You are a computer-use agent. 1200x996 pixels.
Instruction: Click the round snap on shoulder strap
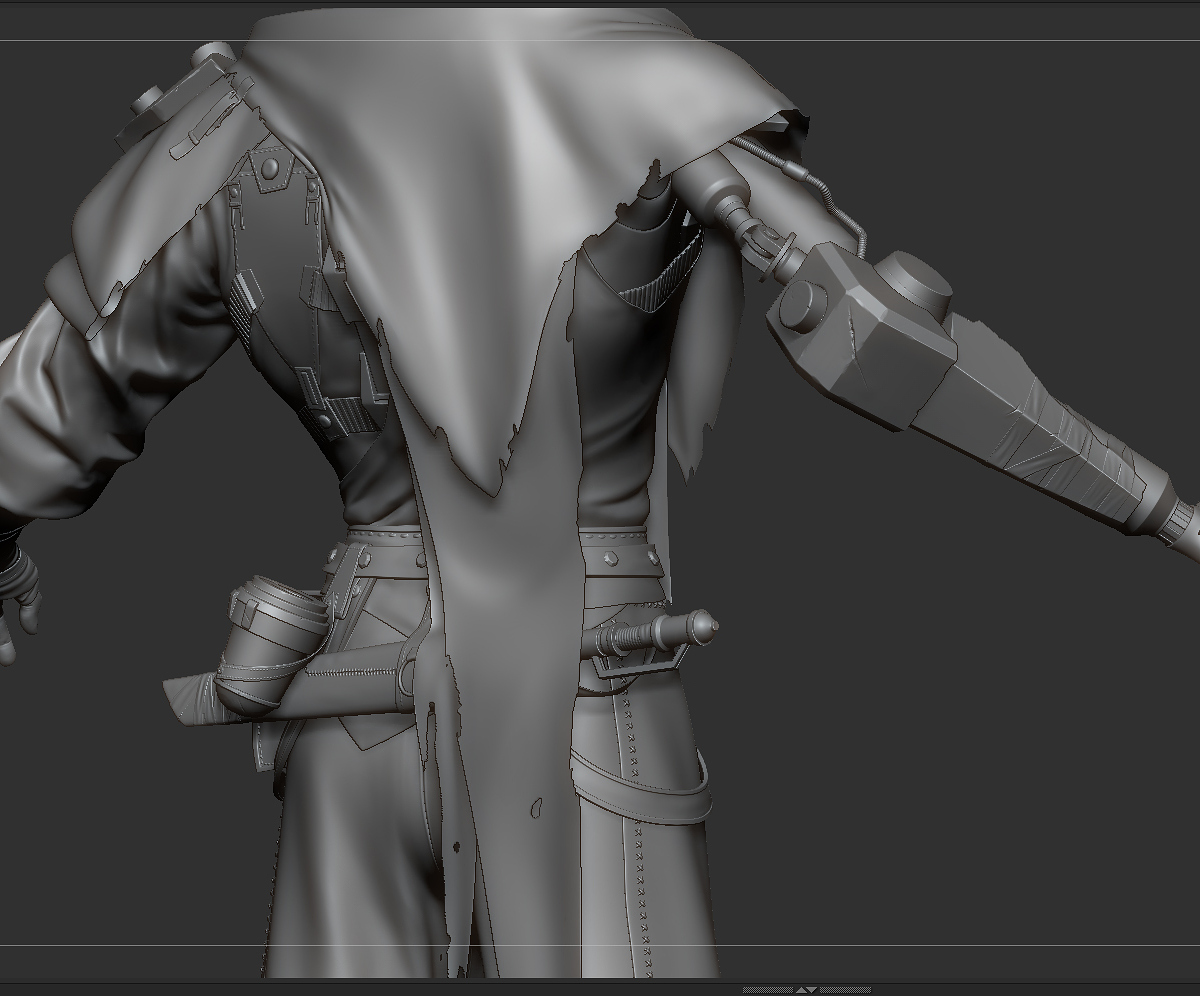270,171
